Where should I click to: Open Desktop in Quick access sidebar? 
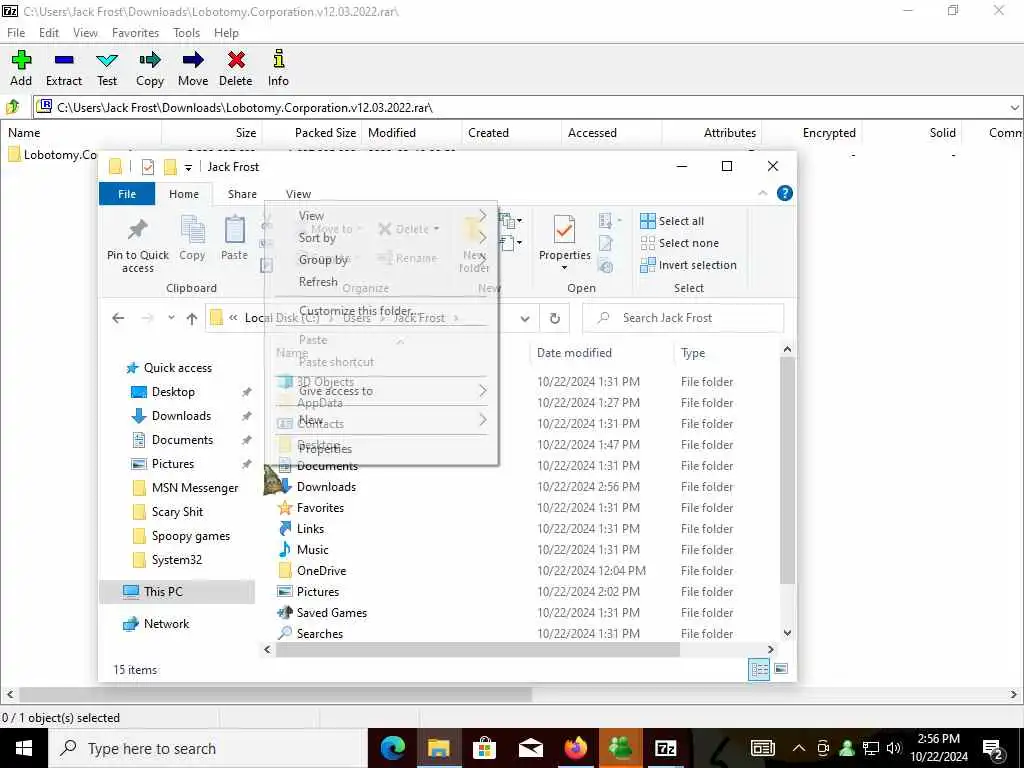pos(173,392)
